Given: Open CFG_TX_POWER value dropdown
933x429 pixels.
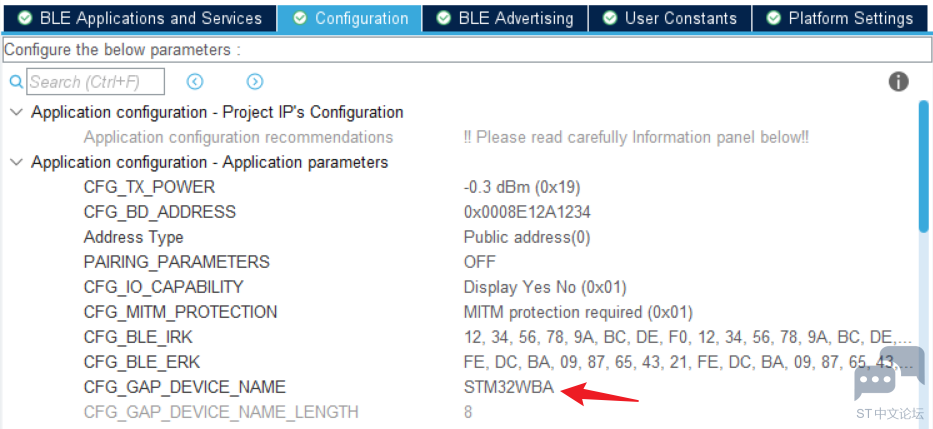Looking at the screenshot, I should click(522, 187).
